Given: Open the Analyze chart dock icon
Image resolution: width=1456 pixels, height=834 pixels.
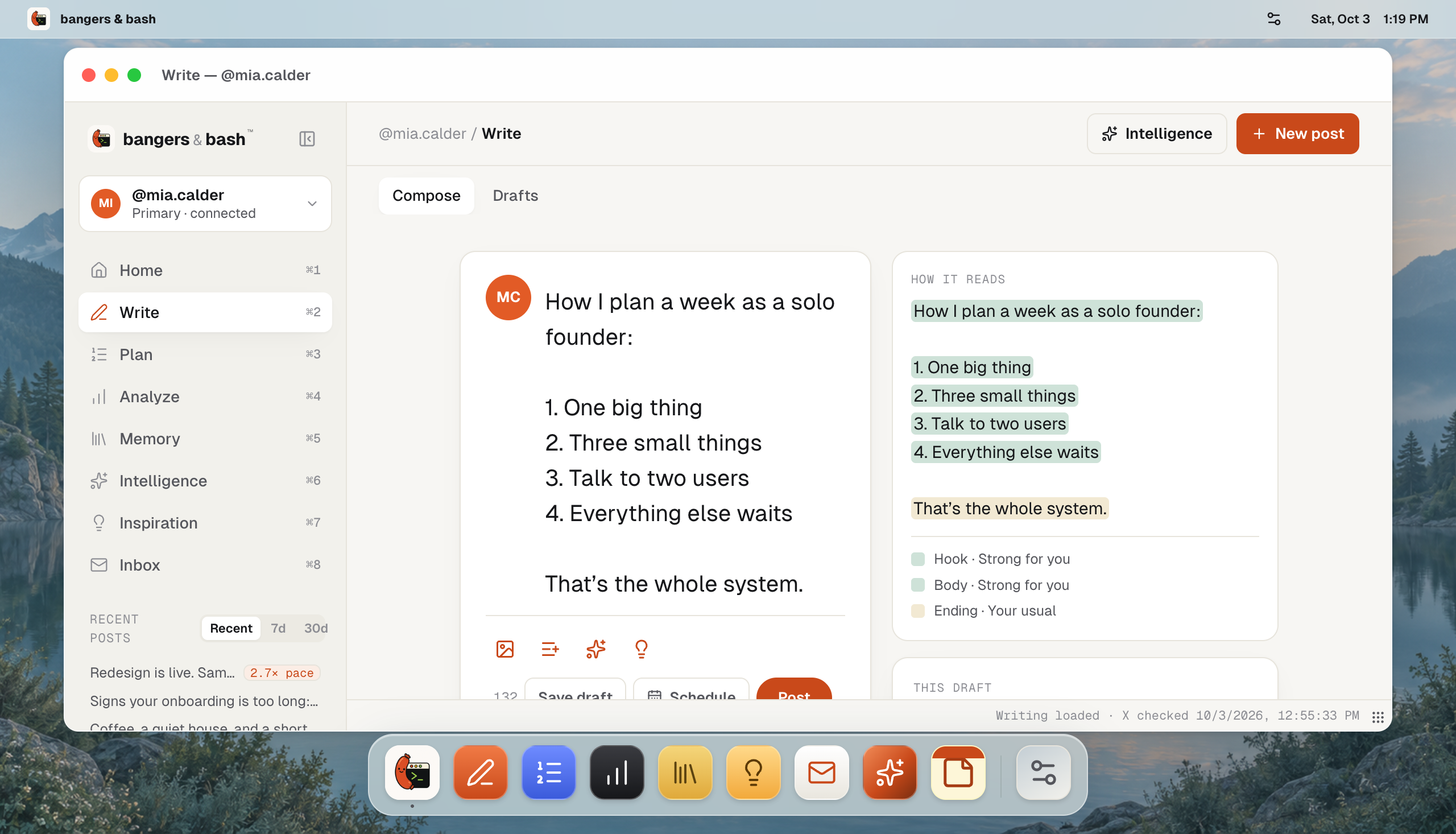Looking at the screenshot, I should (617, 772).
